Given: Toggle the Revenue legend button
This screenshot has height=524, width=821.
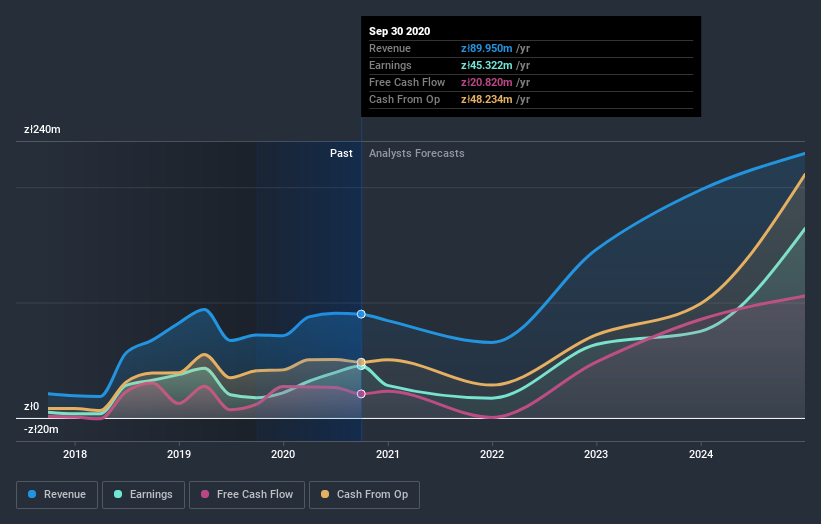Looking at the screenshot, I should pos(57,495).
